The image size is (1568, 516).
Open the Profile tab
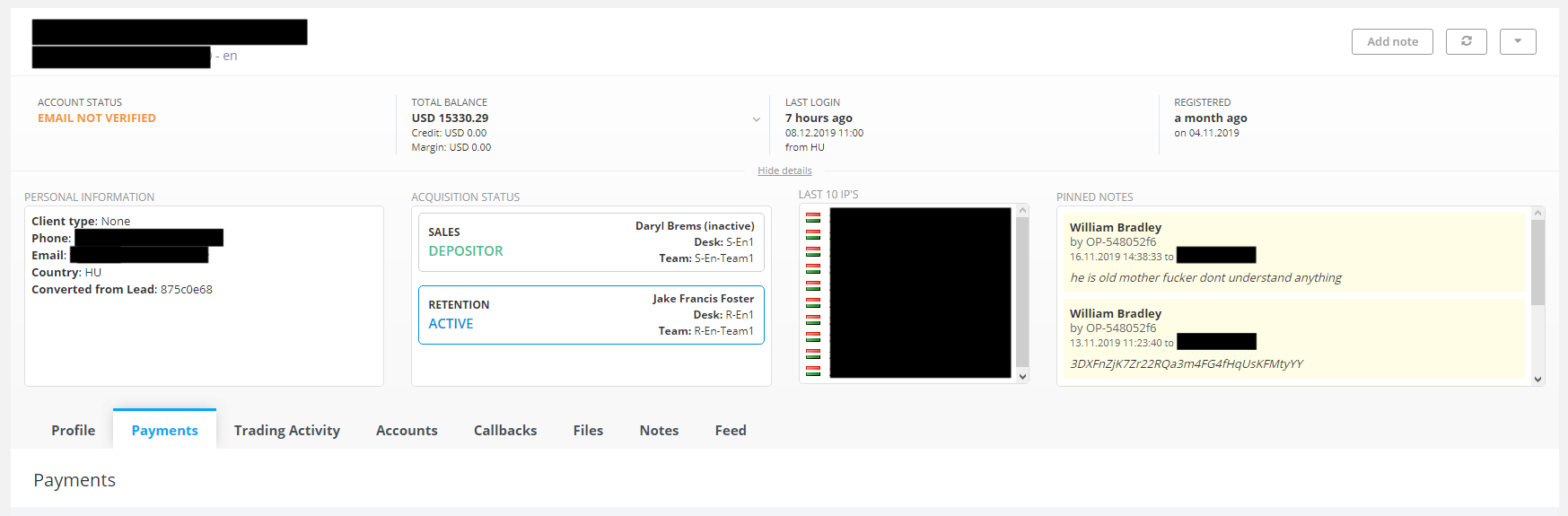74,430
